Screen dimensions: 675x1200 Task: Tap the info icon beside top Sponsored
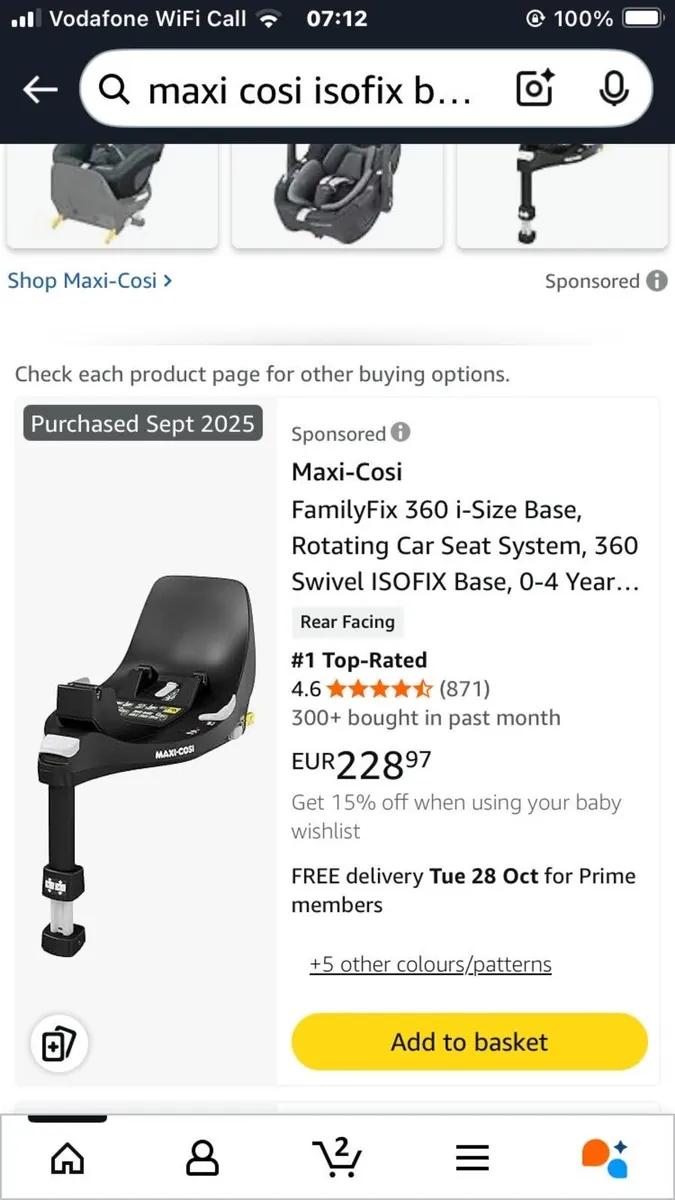[657, 281]
